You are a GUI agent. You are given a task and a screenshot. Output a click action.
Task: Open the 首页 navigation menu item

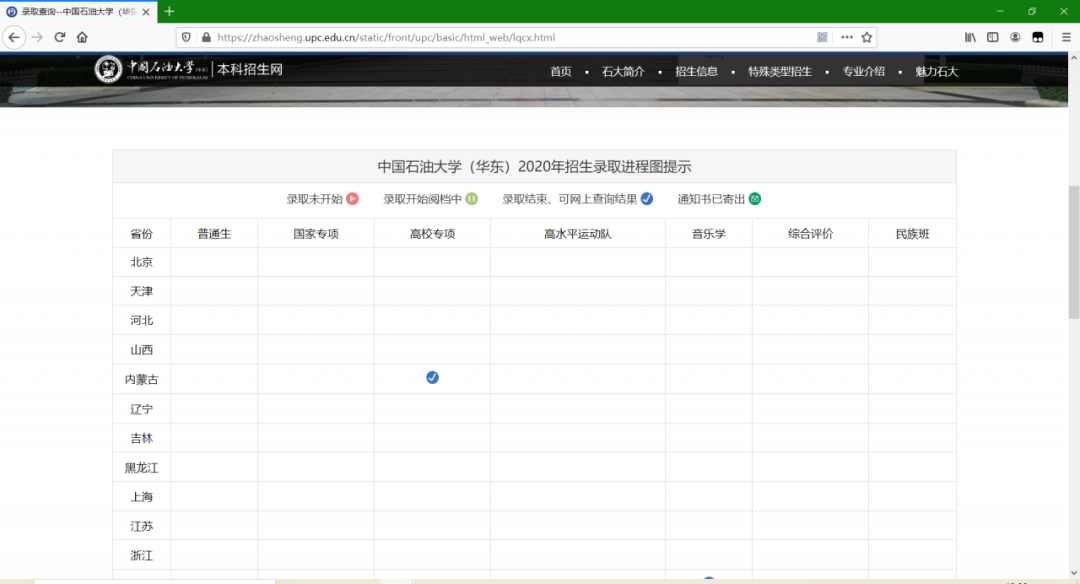561,72
